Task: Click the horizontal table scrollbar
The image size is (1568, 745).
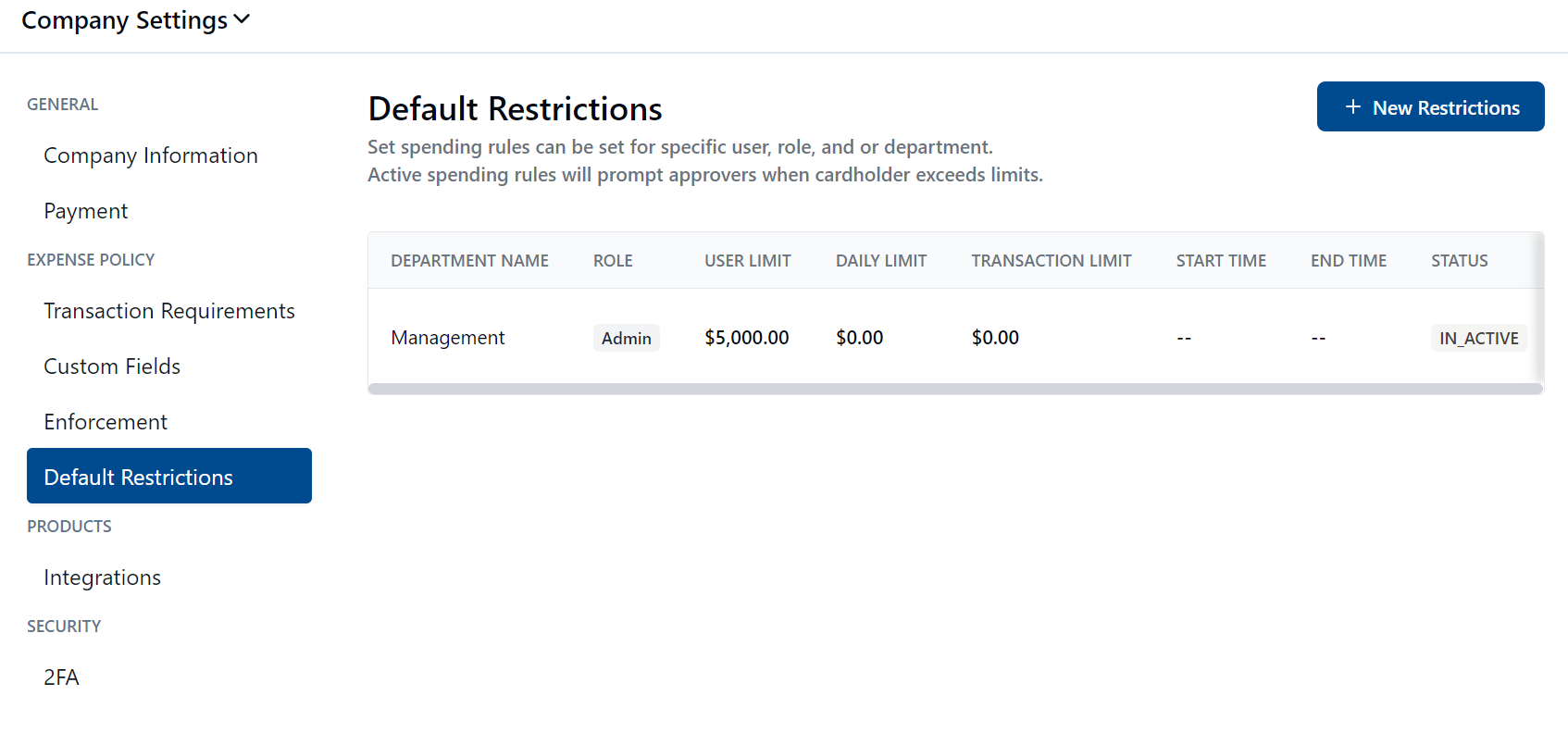Action: (x=954, y=389)
